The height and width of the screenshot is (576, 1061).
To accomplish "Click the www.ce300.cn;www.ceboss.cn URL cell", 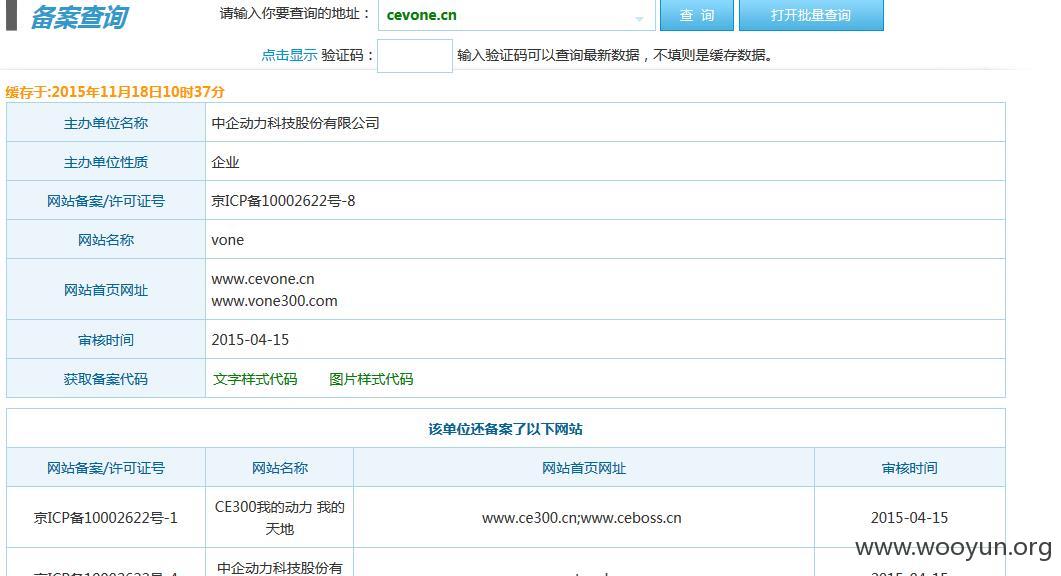I will (x=582, y=518).
